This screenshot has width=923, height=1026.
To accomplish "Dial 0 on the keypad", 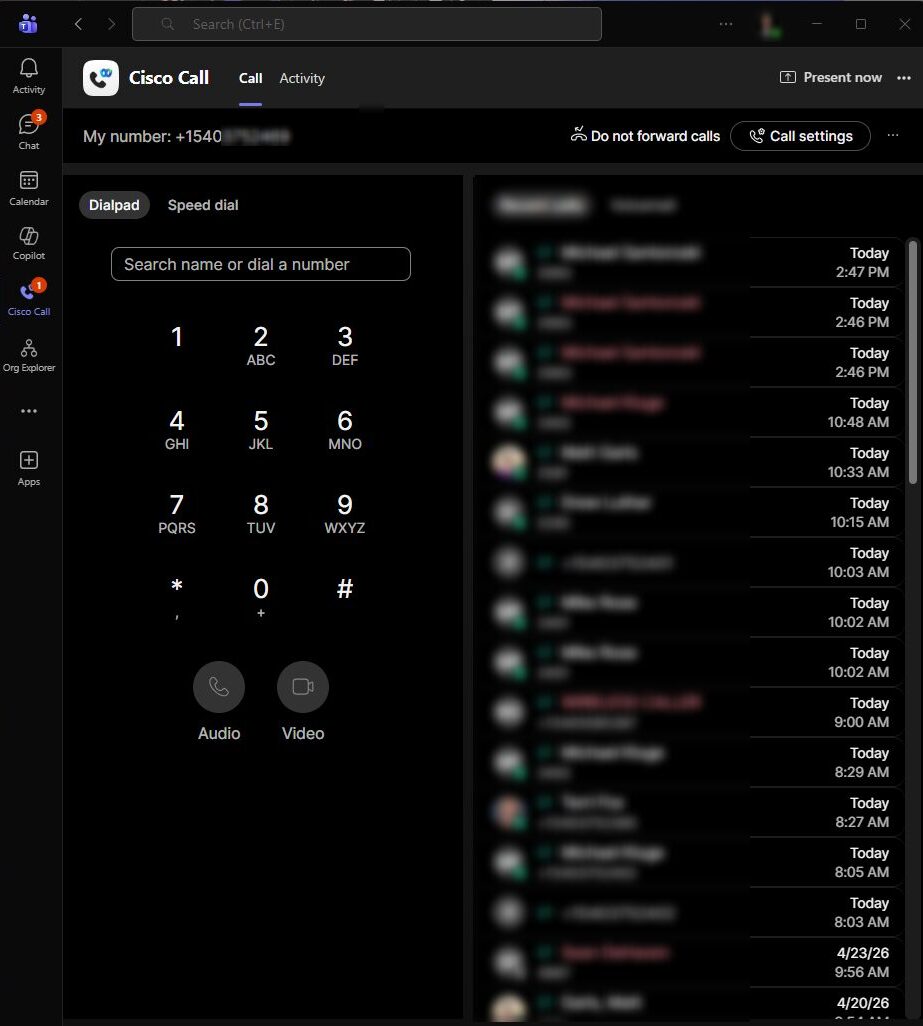I will coord(261,597).
